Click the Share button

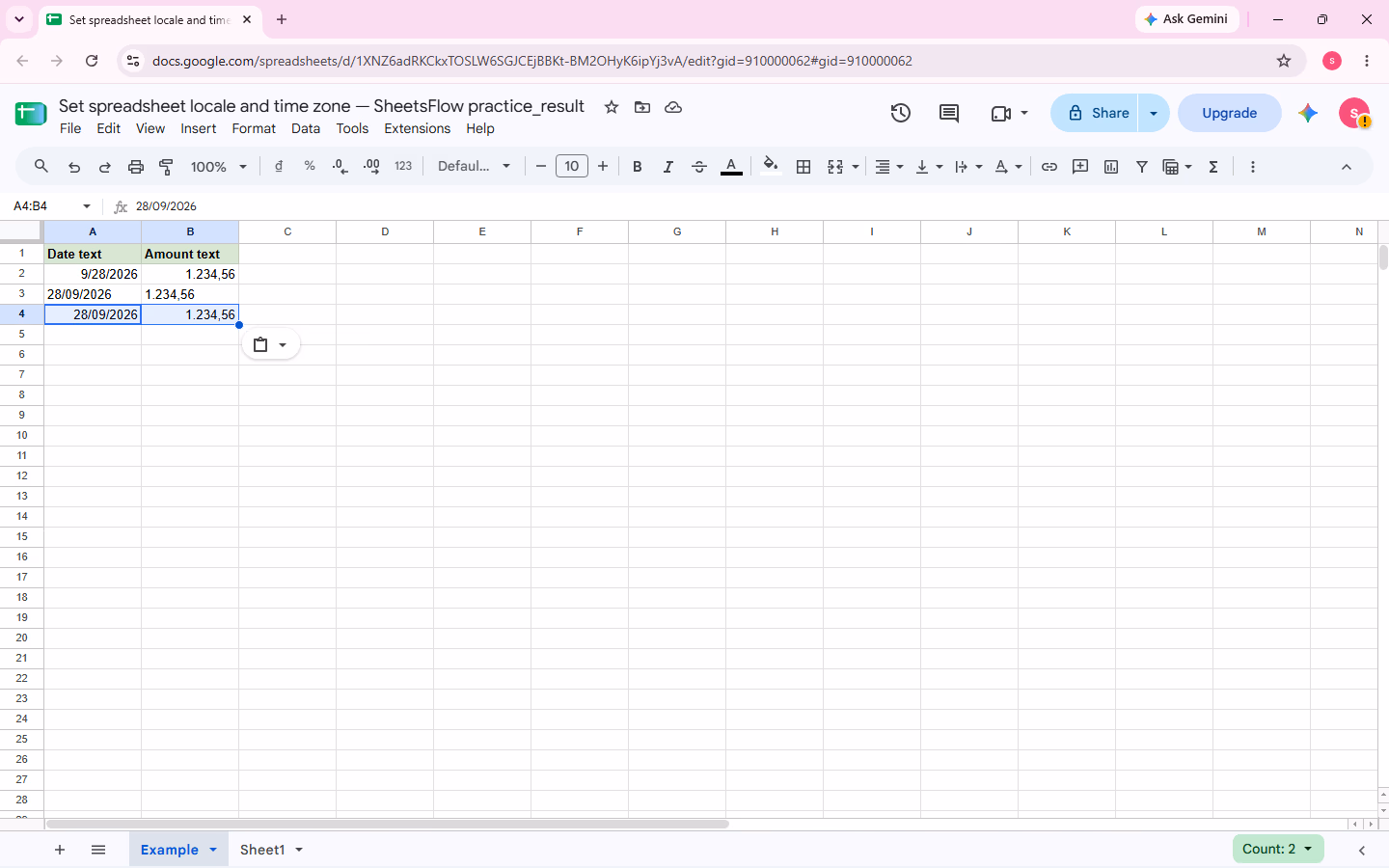[1095, 113]
